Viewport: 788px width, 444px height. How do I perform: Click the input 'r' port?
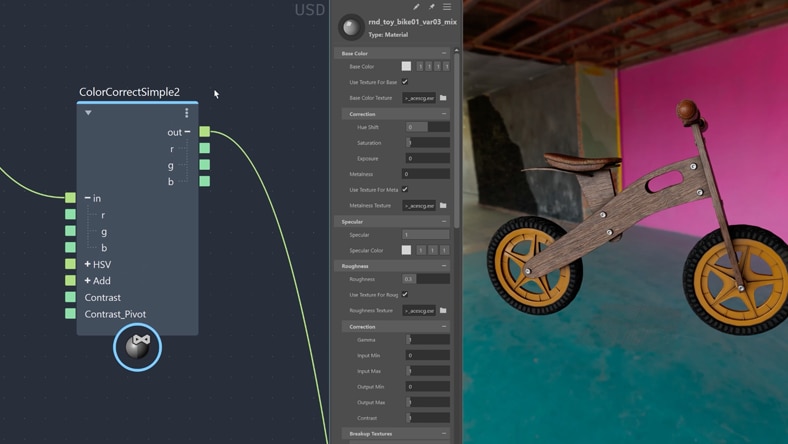pyautogui.click(x=70, y=214)
